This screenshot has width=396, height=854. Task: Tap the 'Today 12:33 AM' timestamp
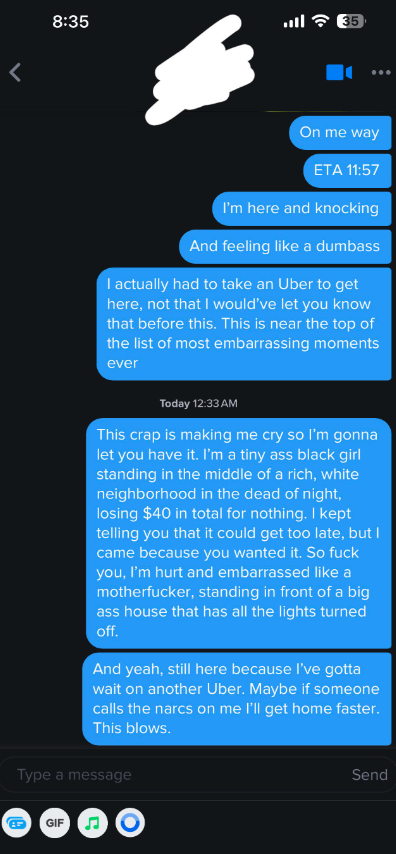click(198, 404)
